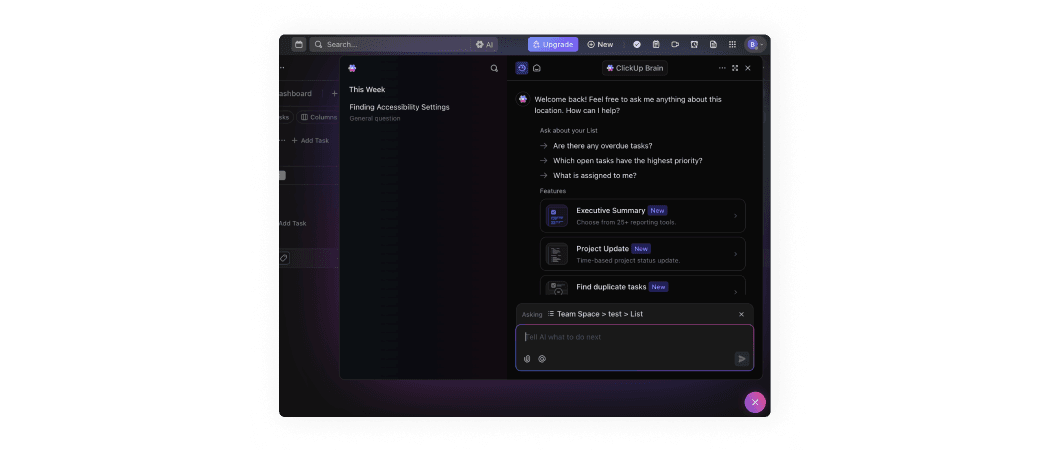Click the video clip recorder icon
The width and height of the screenshot is (1050, 450).
tap(675, 44)
